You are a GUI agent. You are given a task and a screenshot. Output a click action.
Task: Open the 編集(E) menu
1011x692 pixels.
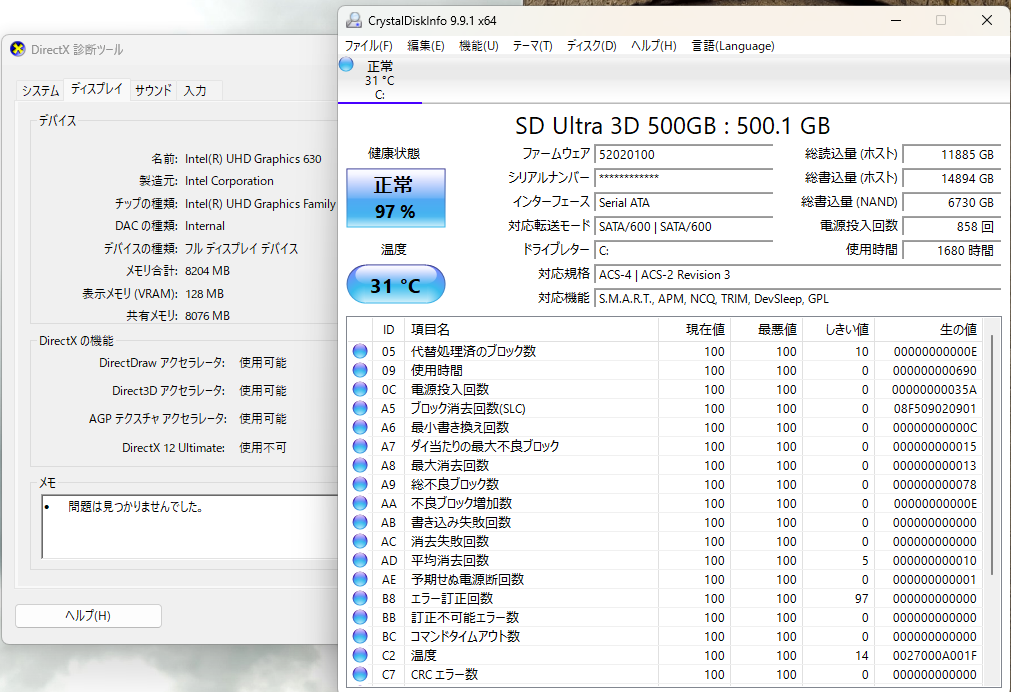tap(426, 46)
